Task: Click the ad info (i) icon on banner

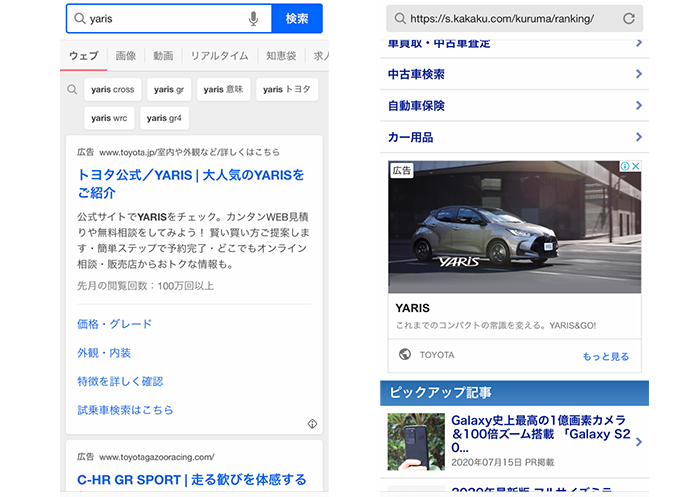Action: pos(625,166)
